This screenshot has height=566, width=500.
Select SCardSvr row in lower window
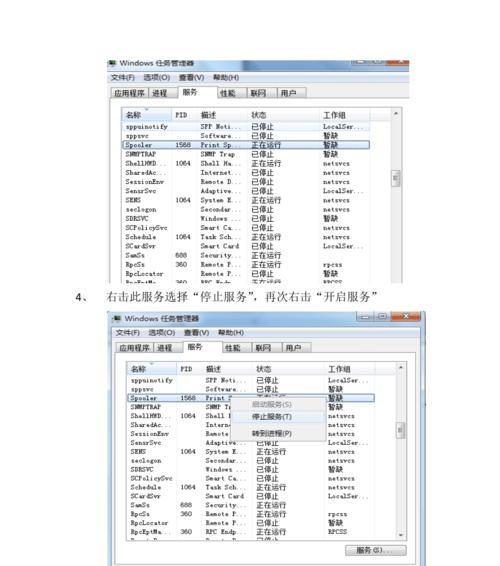(x=251, y=496)
